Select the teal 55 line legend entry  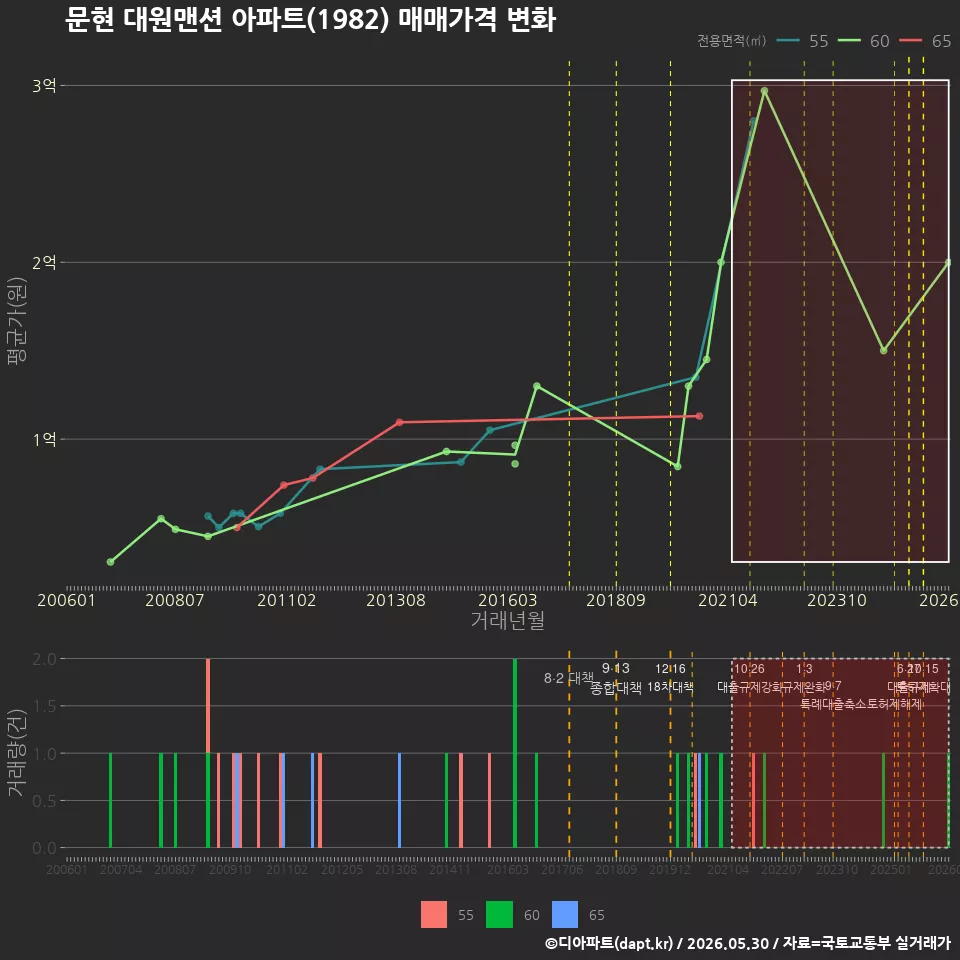[802, 41]
